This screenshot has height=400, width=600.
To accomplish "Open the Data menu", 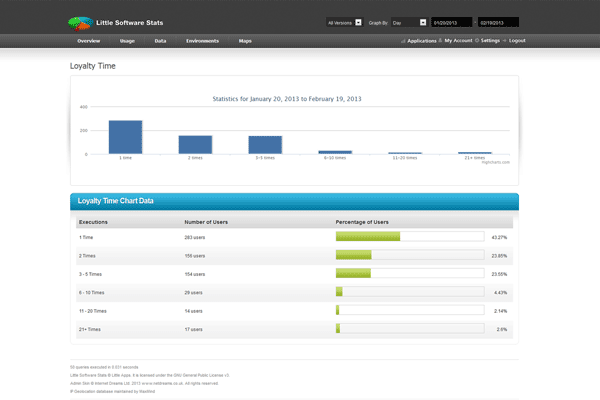I will click(160, 41).
